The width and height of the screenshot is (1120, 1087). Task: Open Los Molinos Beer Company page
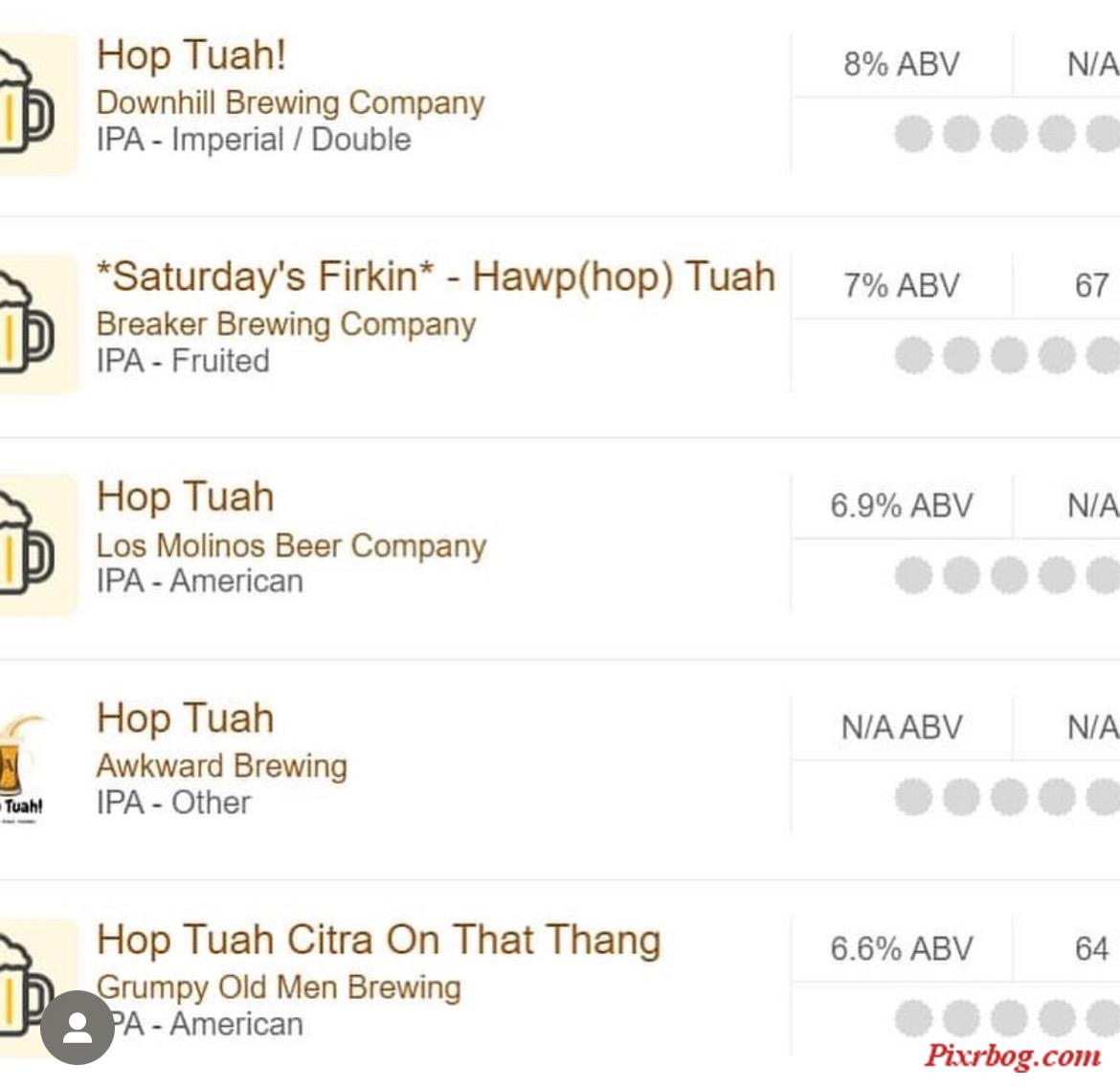[291, 545]
